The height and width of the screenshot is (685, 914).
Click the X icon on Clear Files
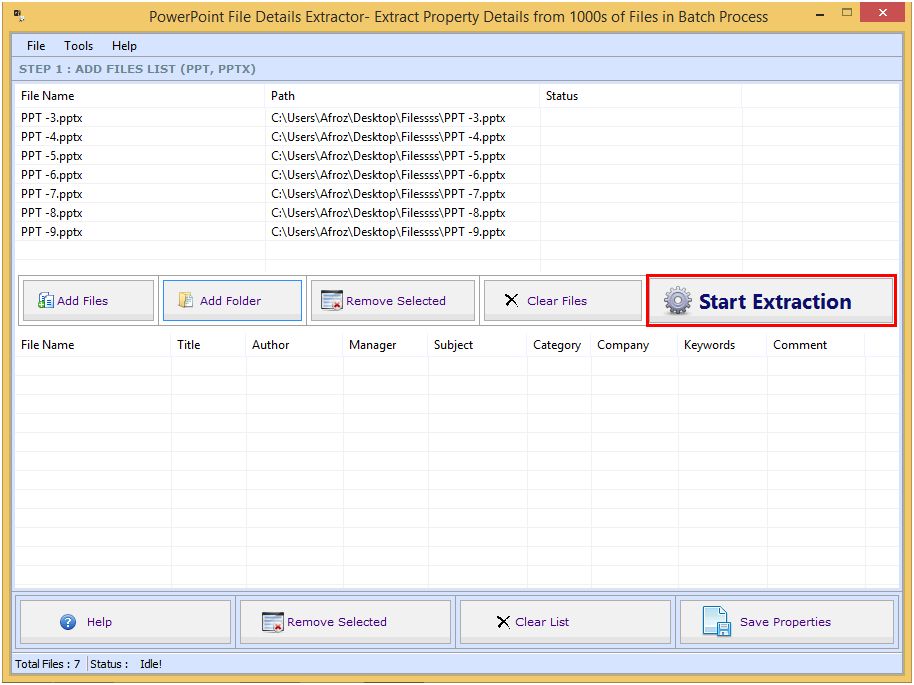pyautogui.click(x=511, y=300)
